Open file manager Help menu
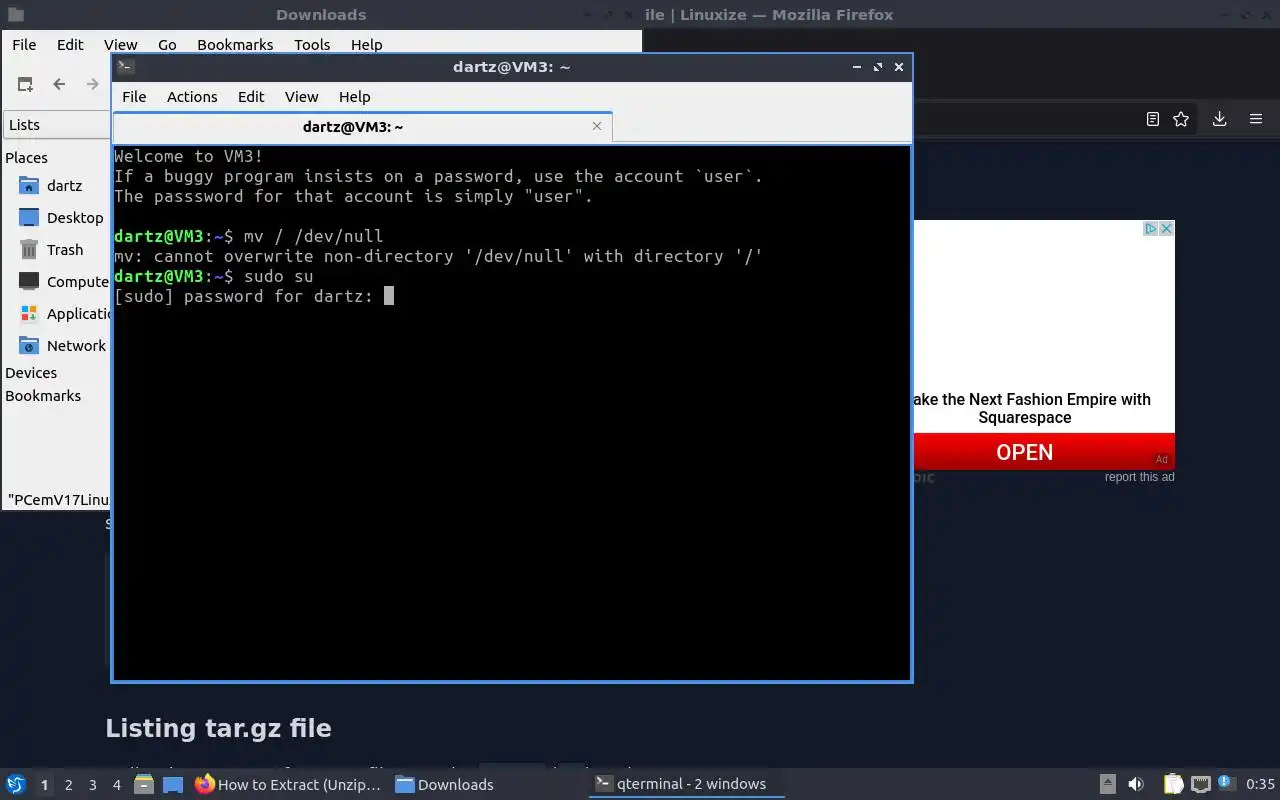The width and height of the screenshot is (1280, 800). point(366,44)
